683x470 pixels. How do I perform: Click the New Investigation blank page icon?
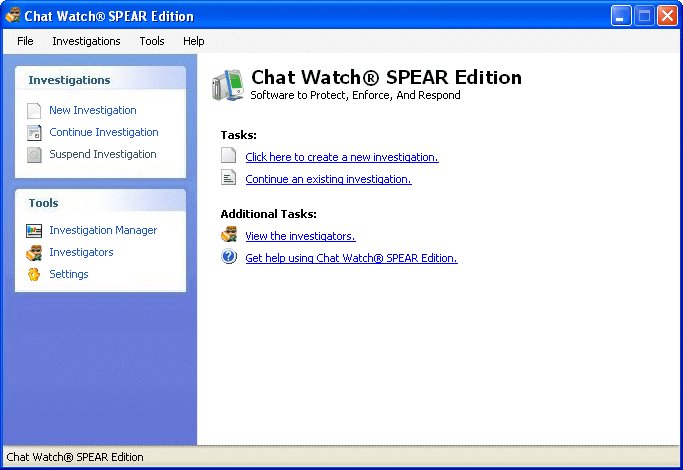pos(34,111)
